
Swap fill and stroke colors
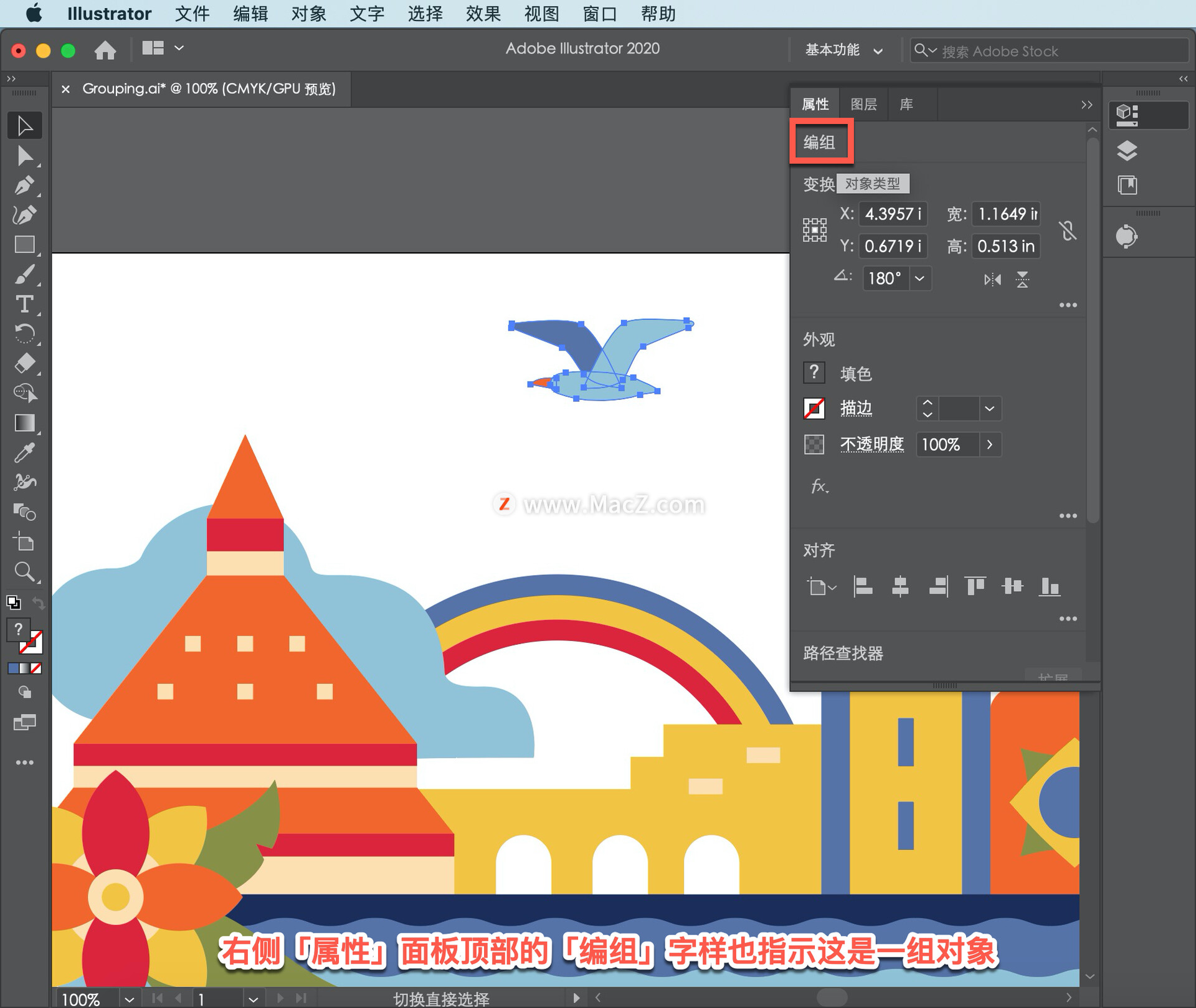(38, 603)
